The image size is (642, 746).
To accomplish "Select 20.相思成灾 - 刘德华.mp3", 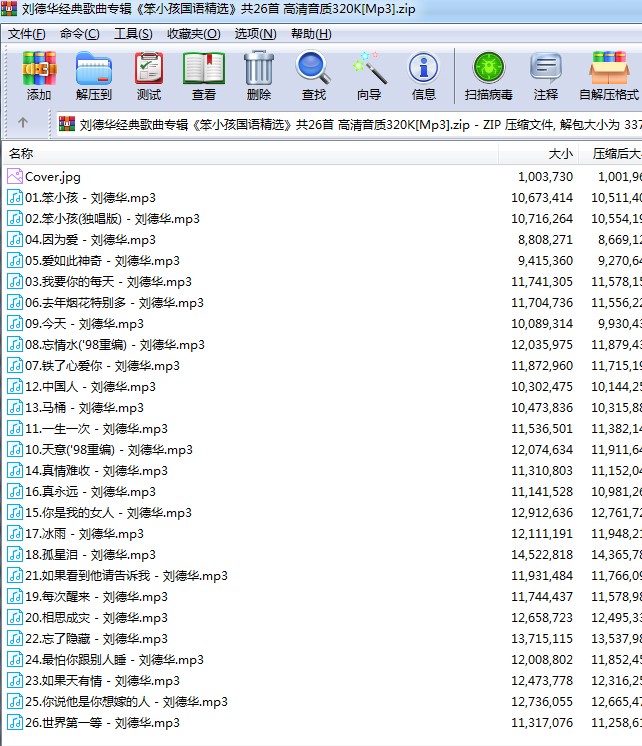I will [97, 618].
